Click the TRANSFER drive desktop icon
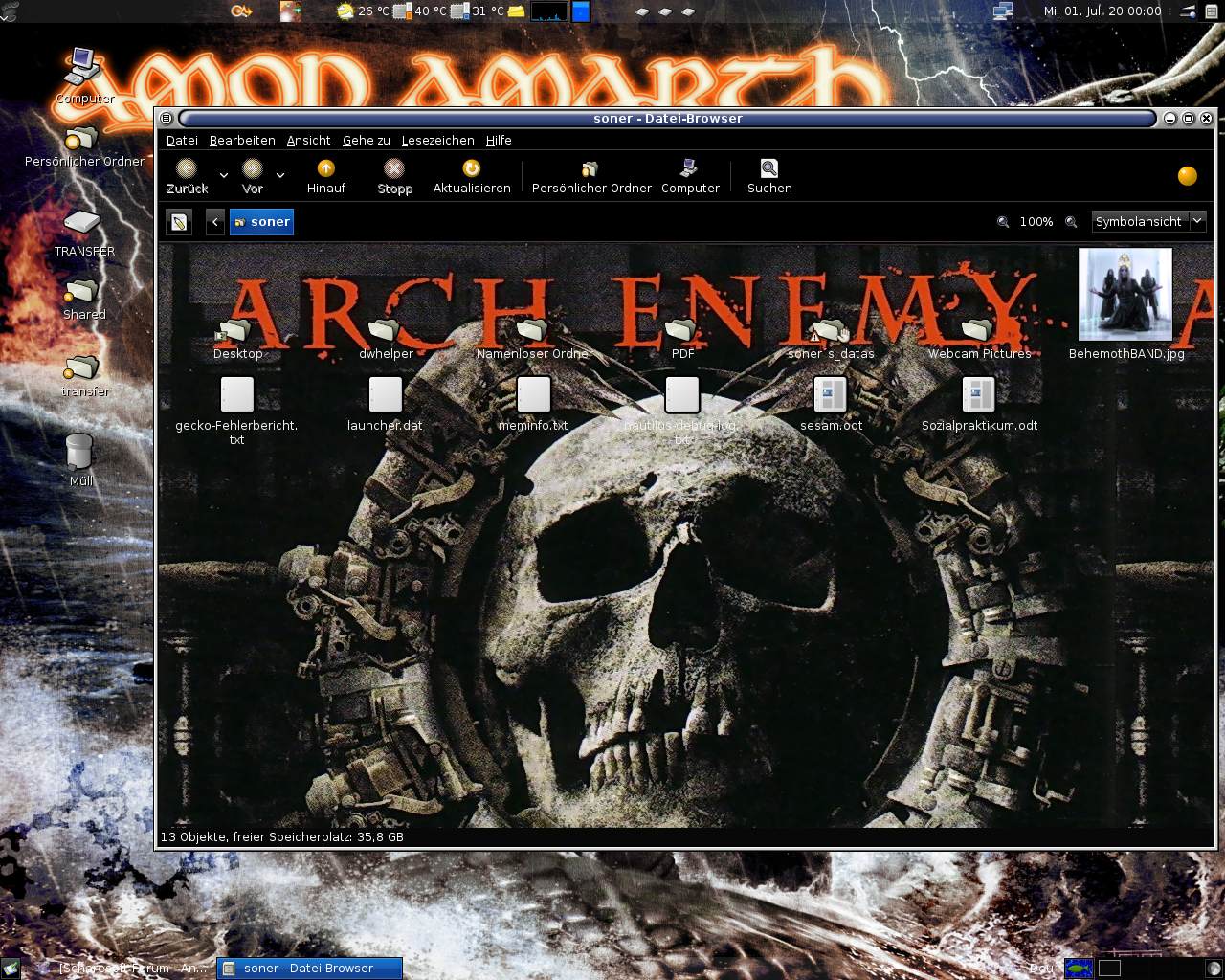The width and height of the screenshot is (1225, 980). 84,233
